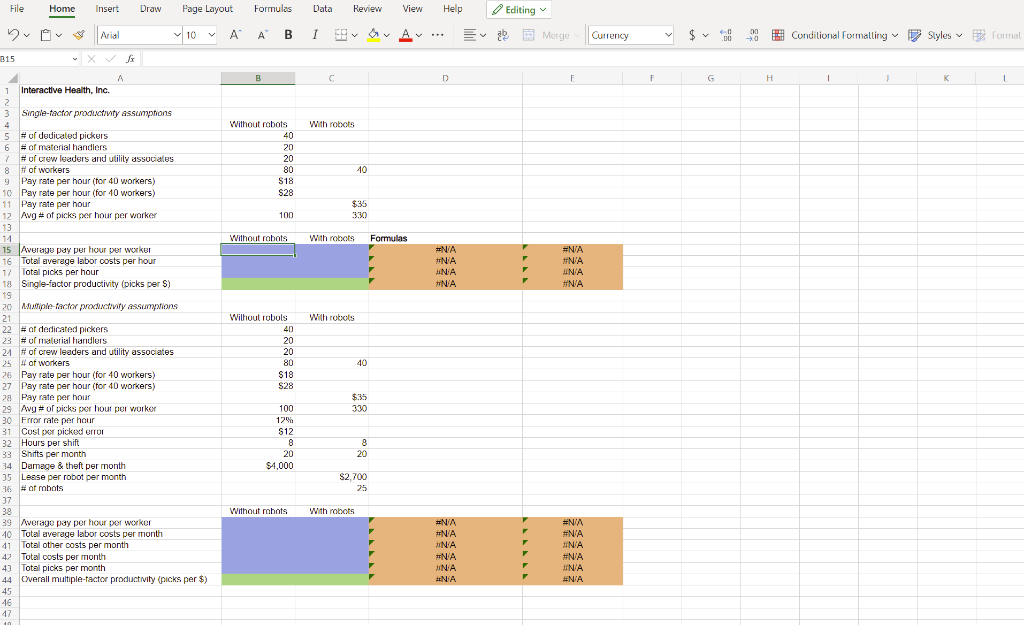1024x625 pixels.
Task: Switch to the Formulas ribbon tab
Action: (274, 9)
